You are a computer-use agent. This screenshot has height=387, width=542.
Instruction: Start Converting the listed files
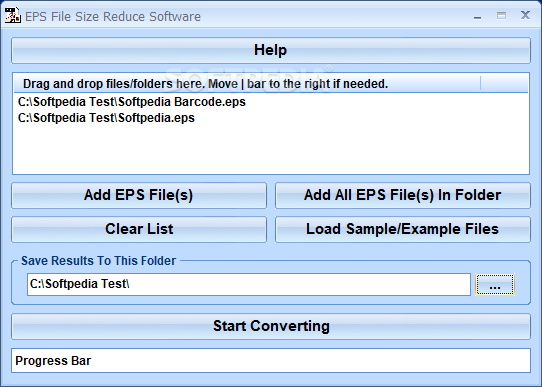[x=271, y=326]
